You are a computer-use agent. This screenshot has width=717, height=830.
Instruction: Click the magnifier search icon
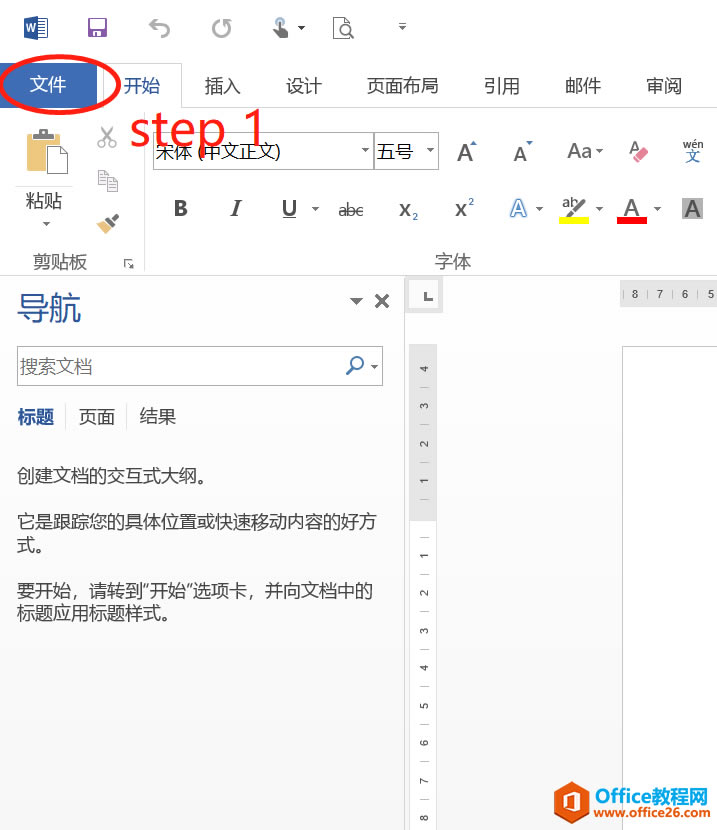pyautogui.click(x=355, y=365)
